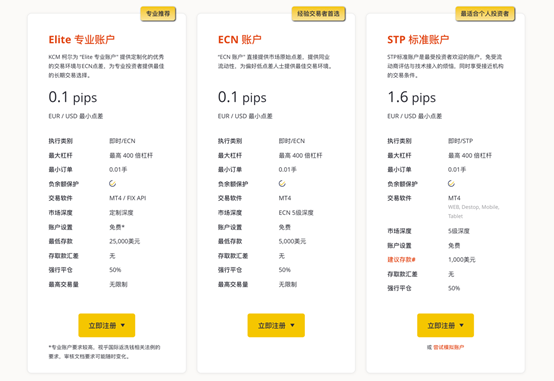Image resolution: width=554 pixels, height=381 pixels.
Task: Click the 定制深度 value
Action: 121,213
